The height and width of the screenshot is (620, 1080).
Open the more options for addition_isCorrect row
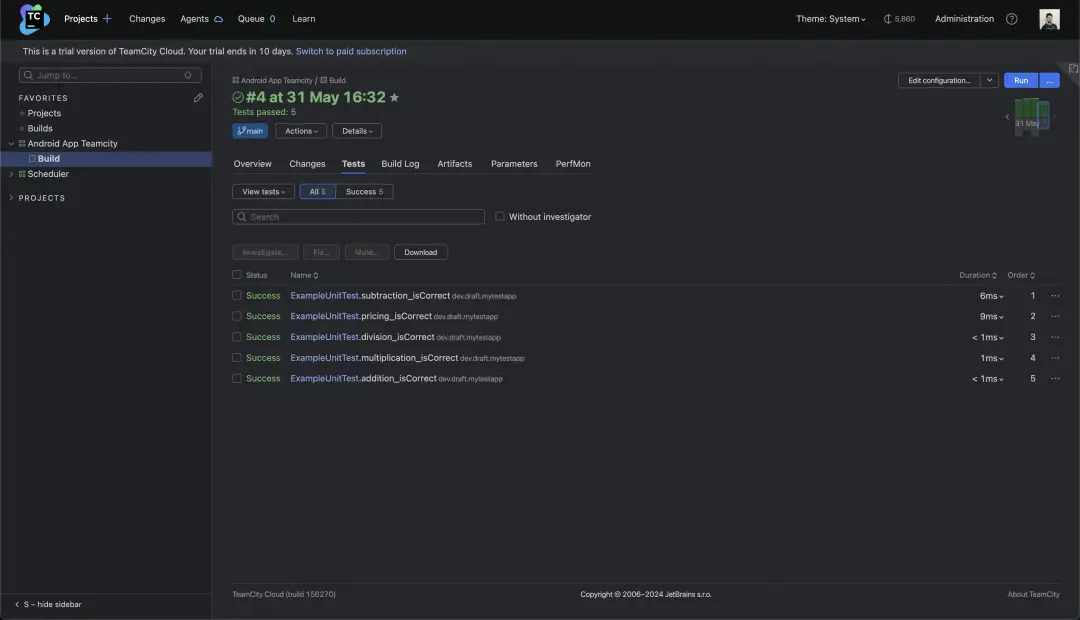[x=1055, y=378]
